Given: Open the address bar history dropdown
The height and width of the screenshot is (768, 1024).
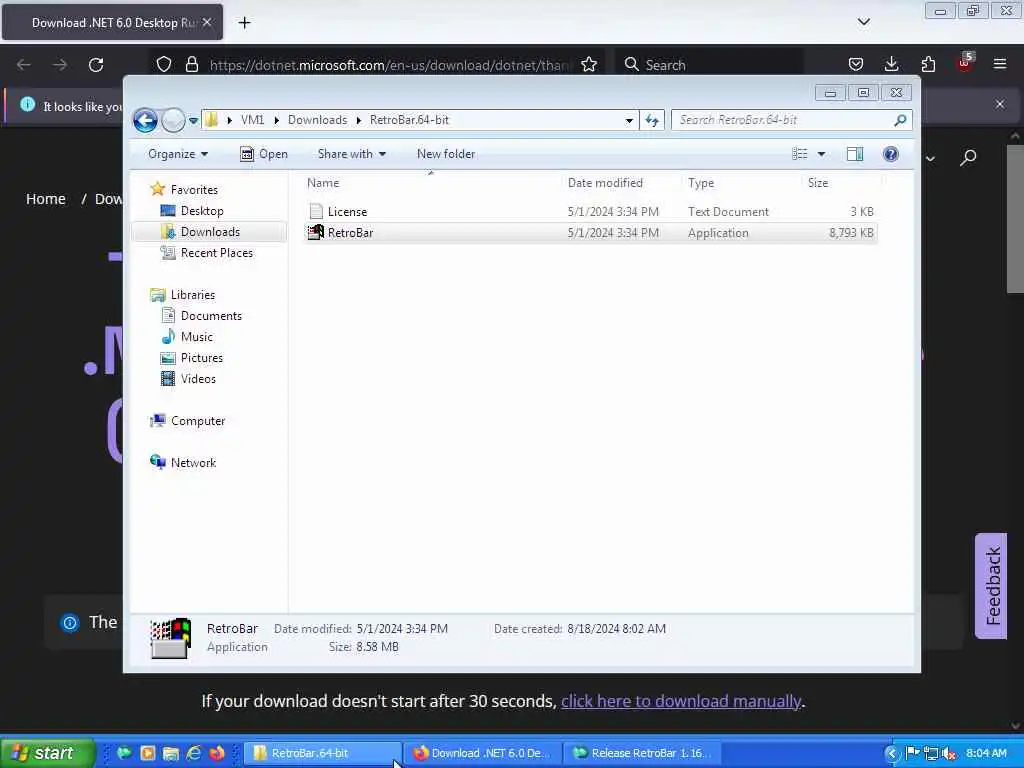Looking at the screenshot, I should point(629,120).
